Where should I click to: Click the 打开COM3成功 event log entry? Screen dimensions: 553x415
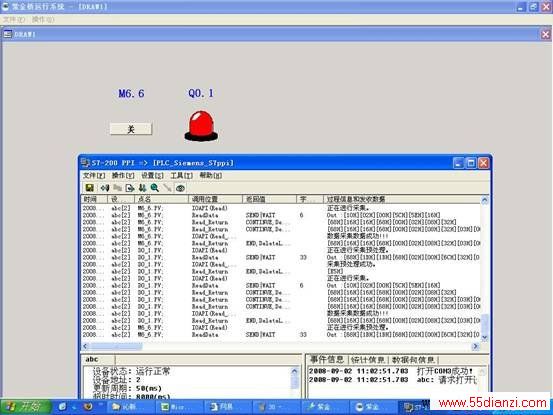coord(391,371)
